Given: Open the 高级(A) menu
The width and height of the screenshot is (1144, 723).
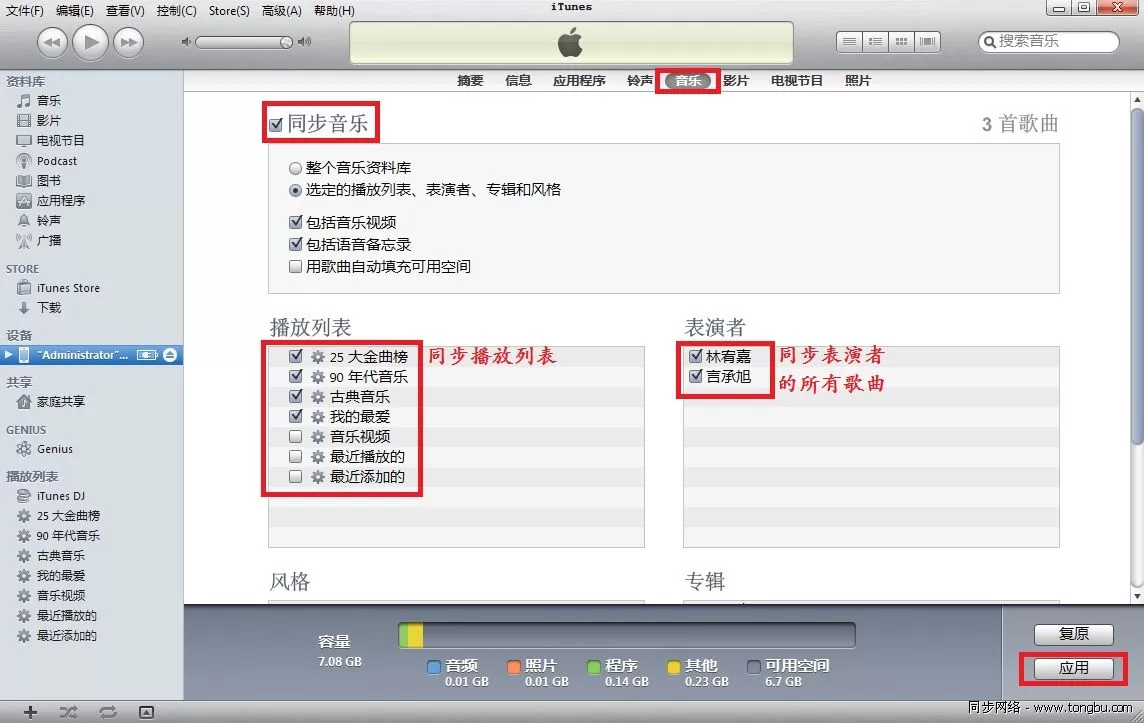Looking at the screenshot, I should pos(282,11).
